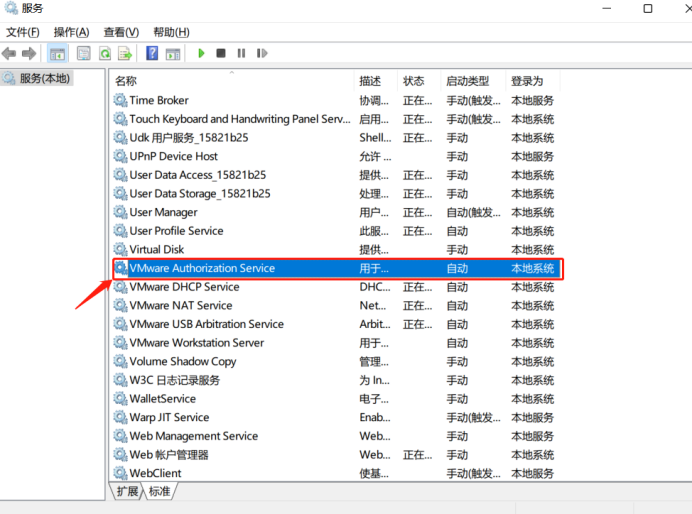Select the Udk 用户服务_15821b25 row
Screen dimensions: 692x514
pos(337,138)
